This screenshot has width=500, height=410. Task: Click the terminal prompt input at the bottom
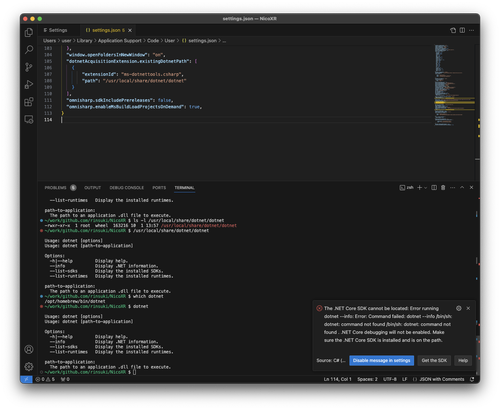pyautogui.click(x=135, y=372)
